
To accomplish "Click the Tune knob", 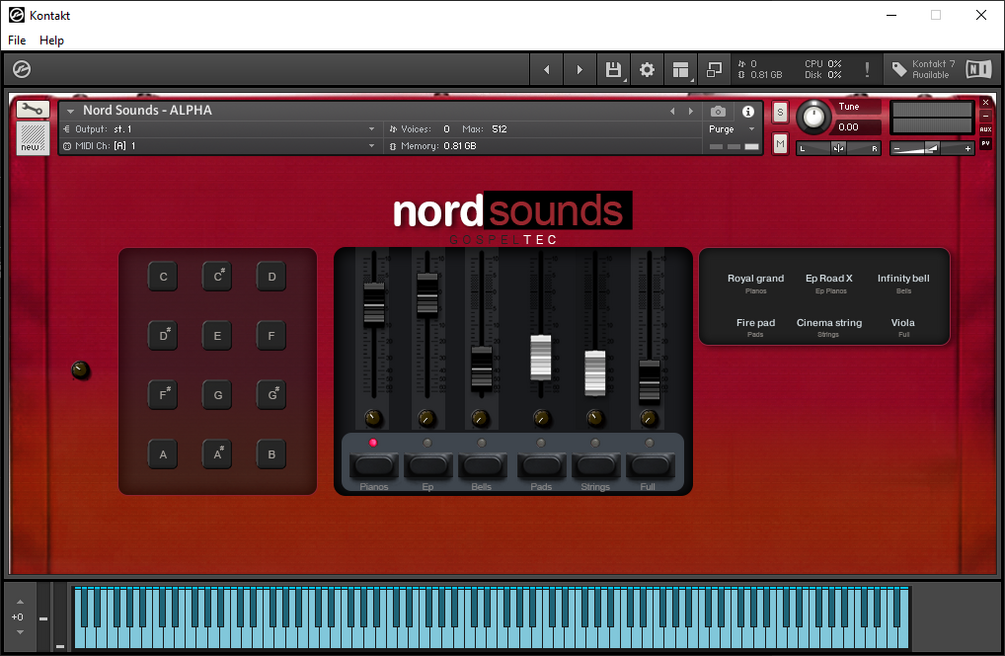I will point(813,117).
